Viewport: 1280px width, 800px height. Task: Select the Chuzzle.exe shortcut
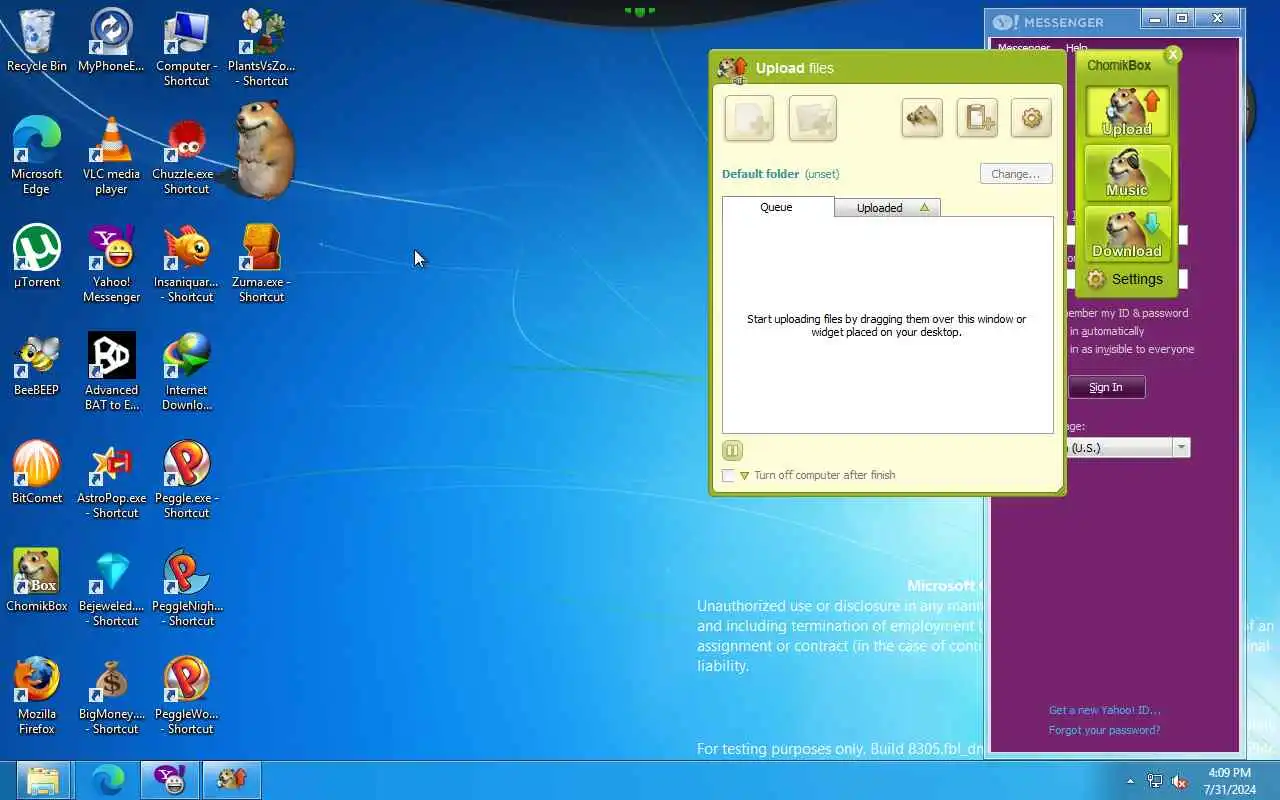click(x=186, y=156)
